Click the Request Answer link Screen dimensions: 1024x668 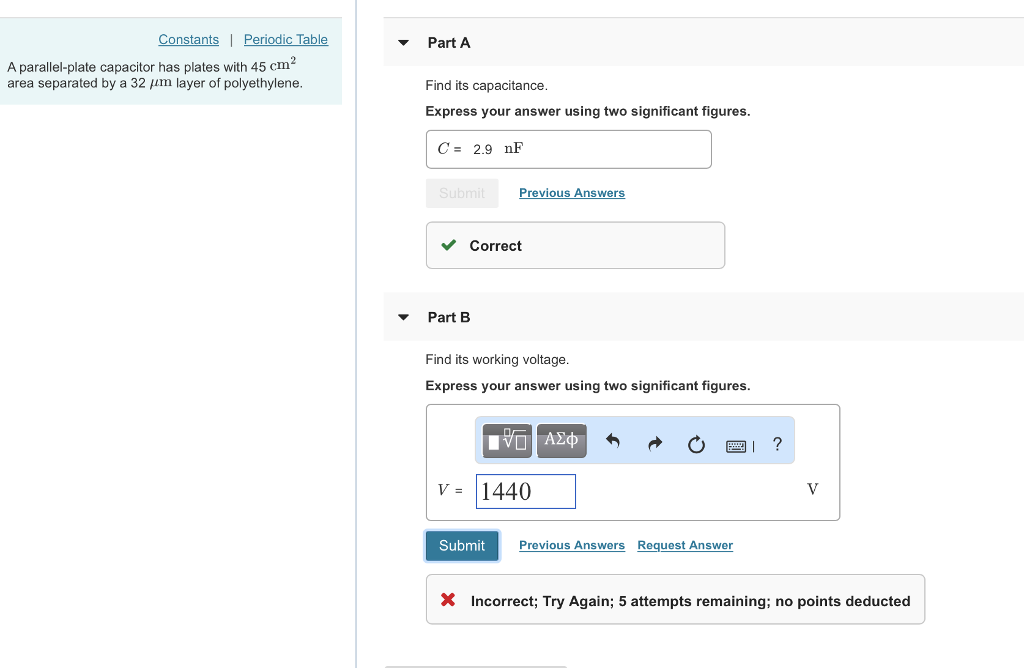(x=685, y=545)
